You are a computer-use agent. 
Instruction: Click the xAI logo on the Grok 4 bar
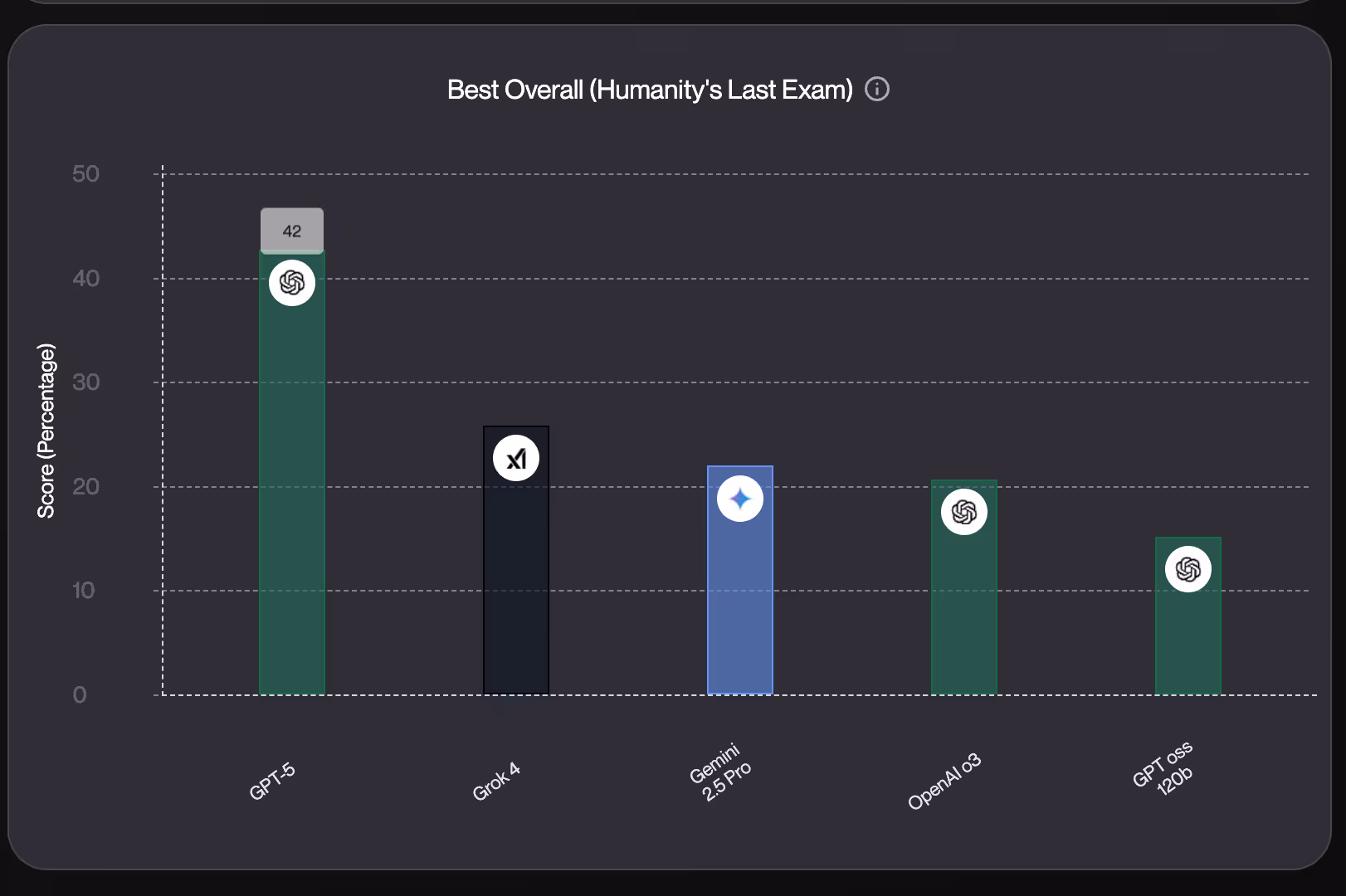click(x=516, y=458)
